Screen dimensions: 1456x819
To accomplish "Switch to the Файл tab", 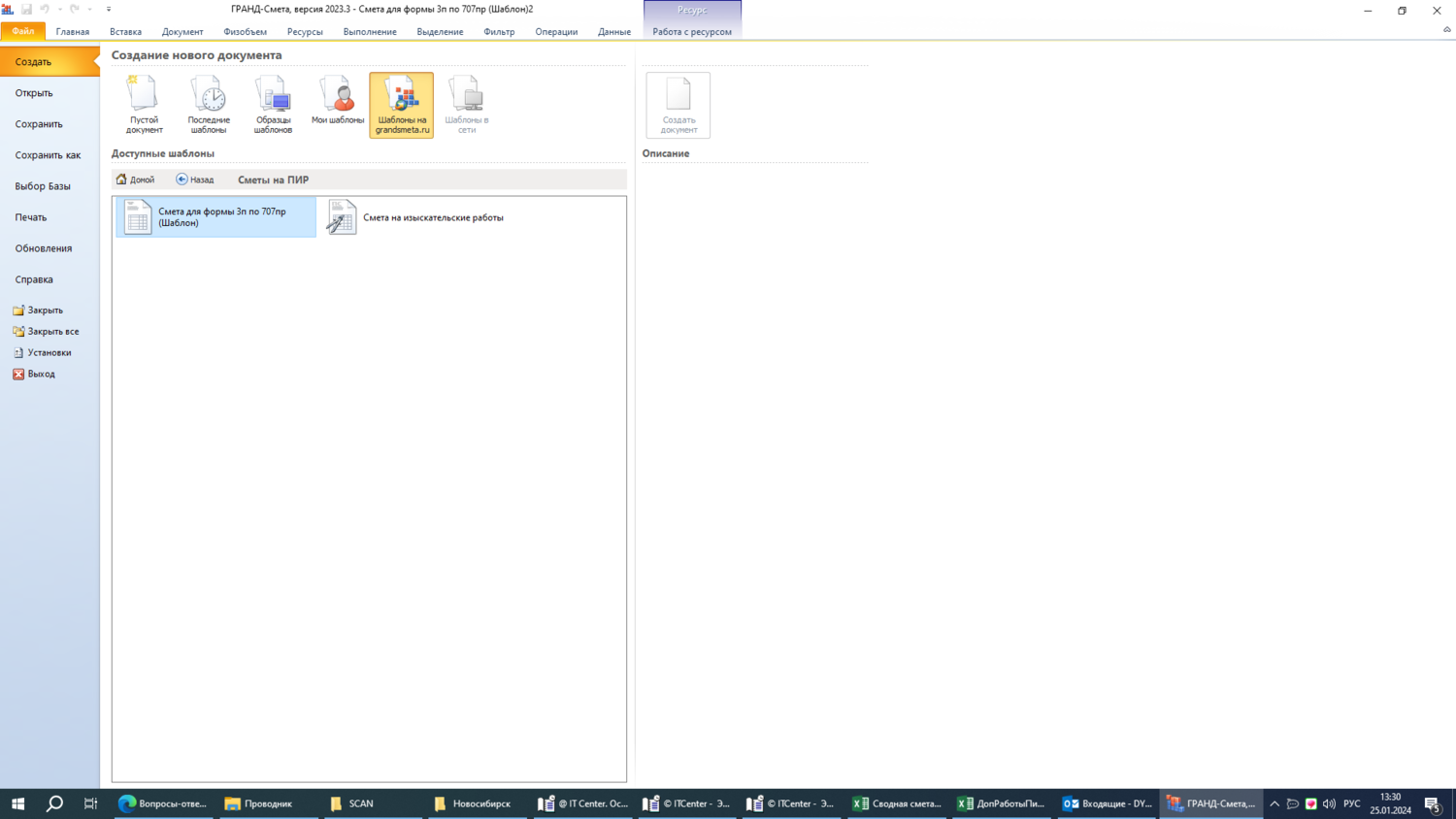I will point(23,32).
